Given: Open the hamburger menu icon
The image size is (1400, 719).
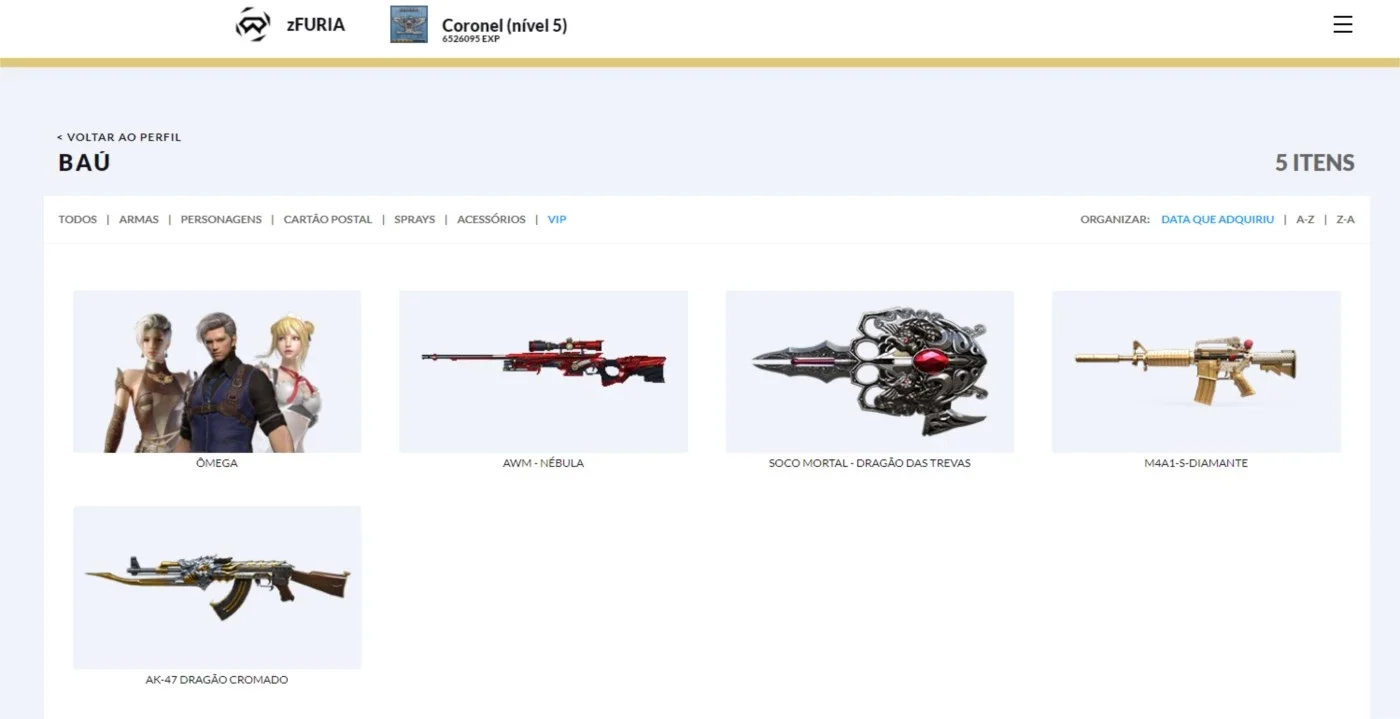Looking at the screenshot, I should (1342, 25).
